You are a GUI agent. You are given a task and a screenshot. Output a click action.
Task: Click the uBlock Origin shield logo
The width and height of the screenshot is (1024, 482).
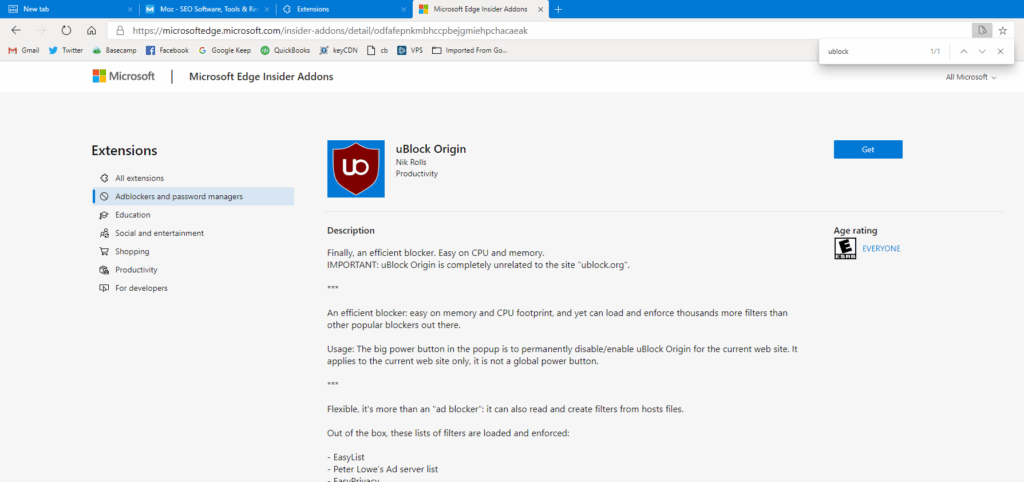point(356,169)
